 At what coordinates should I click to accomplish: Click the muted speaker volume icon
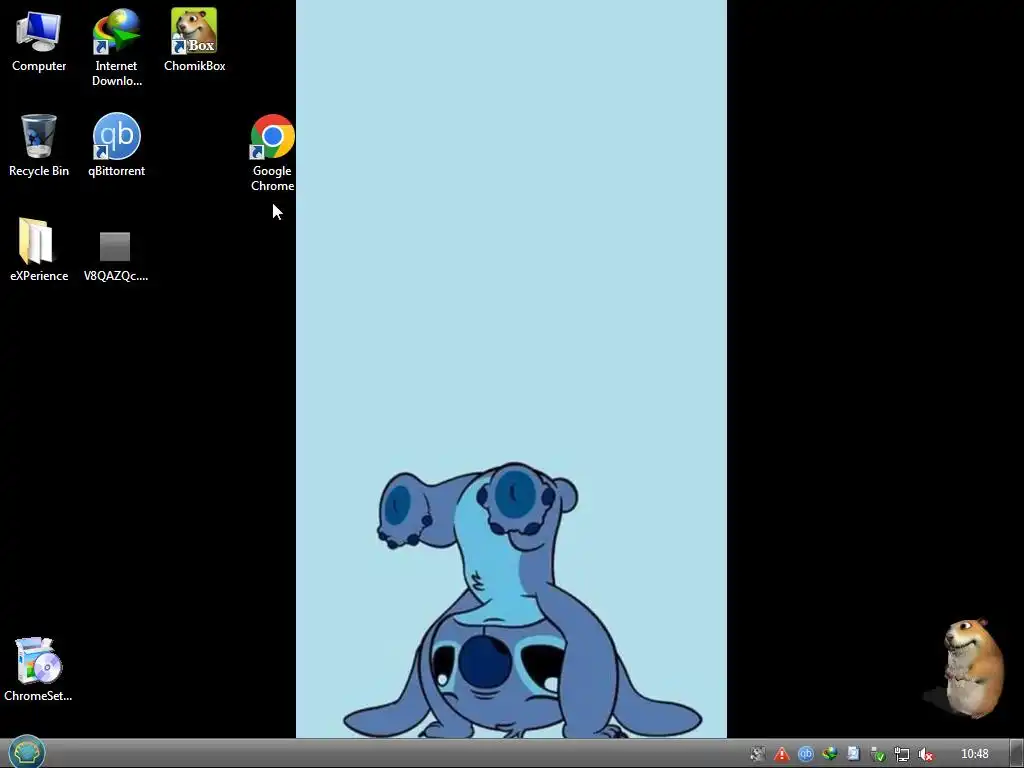[x=925, y=755]
